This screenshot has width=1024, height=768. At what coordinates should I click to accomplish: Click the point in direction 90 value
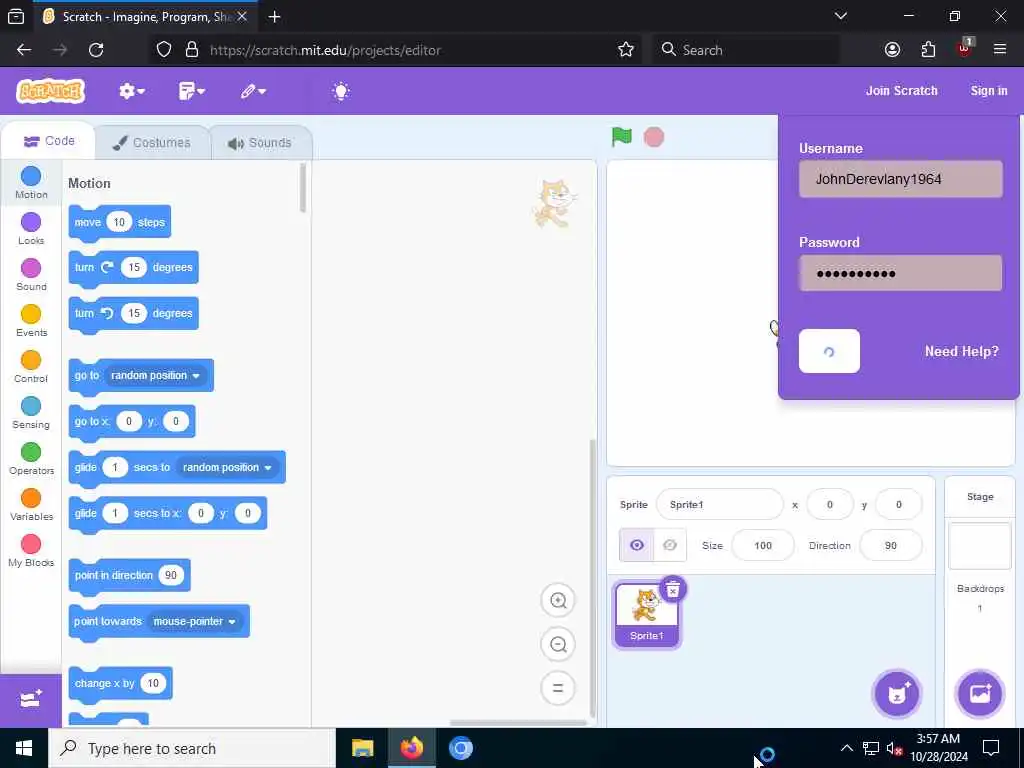click(x=170, y=575)
